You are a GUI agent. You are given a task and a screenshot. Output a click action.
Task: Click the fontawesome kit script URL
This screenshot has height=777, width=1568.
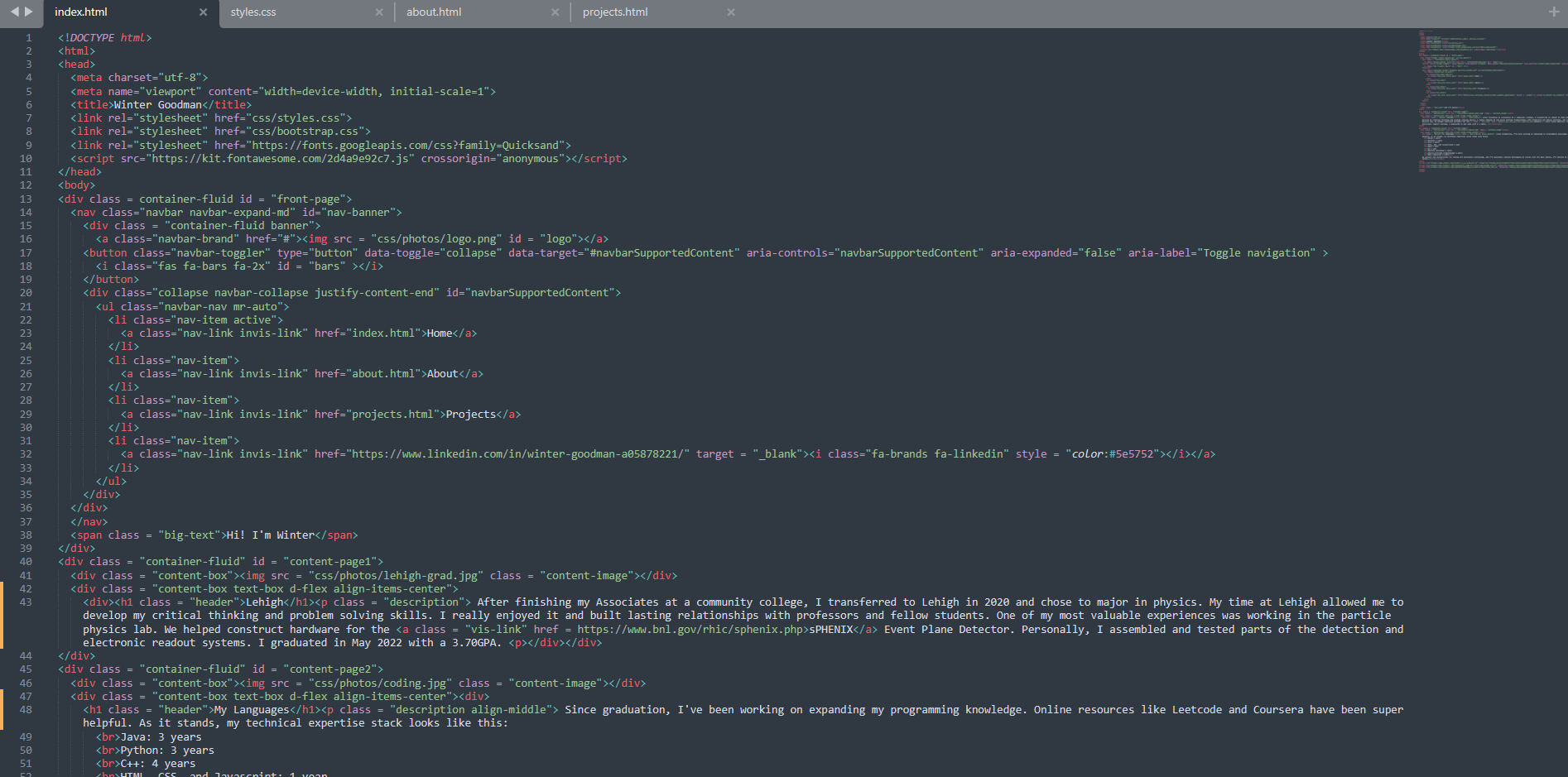coord(279,159)
